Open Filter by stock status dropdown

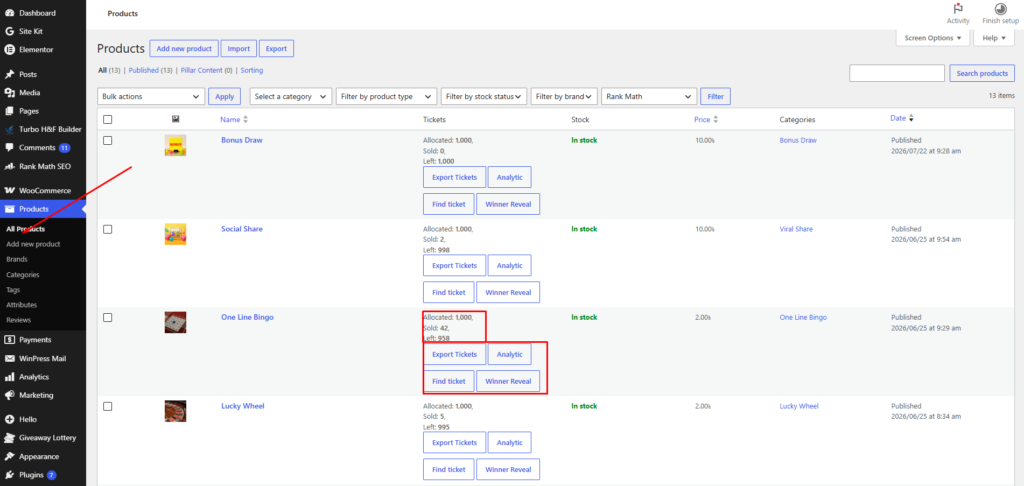(x=484, y=96)
